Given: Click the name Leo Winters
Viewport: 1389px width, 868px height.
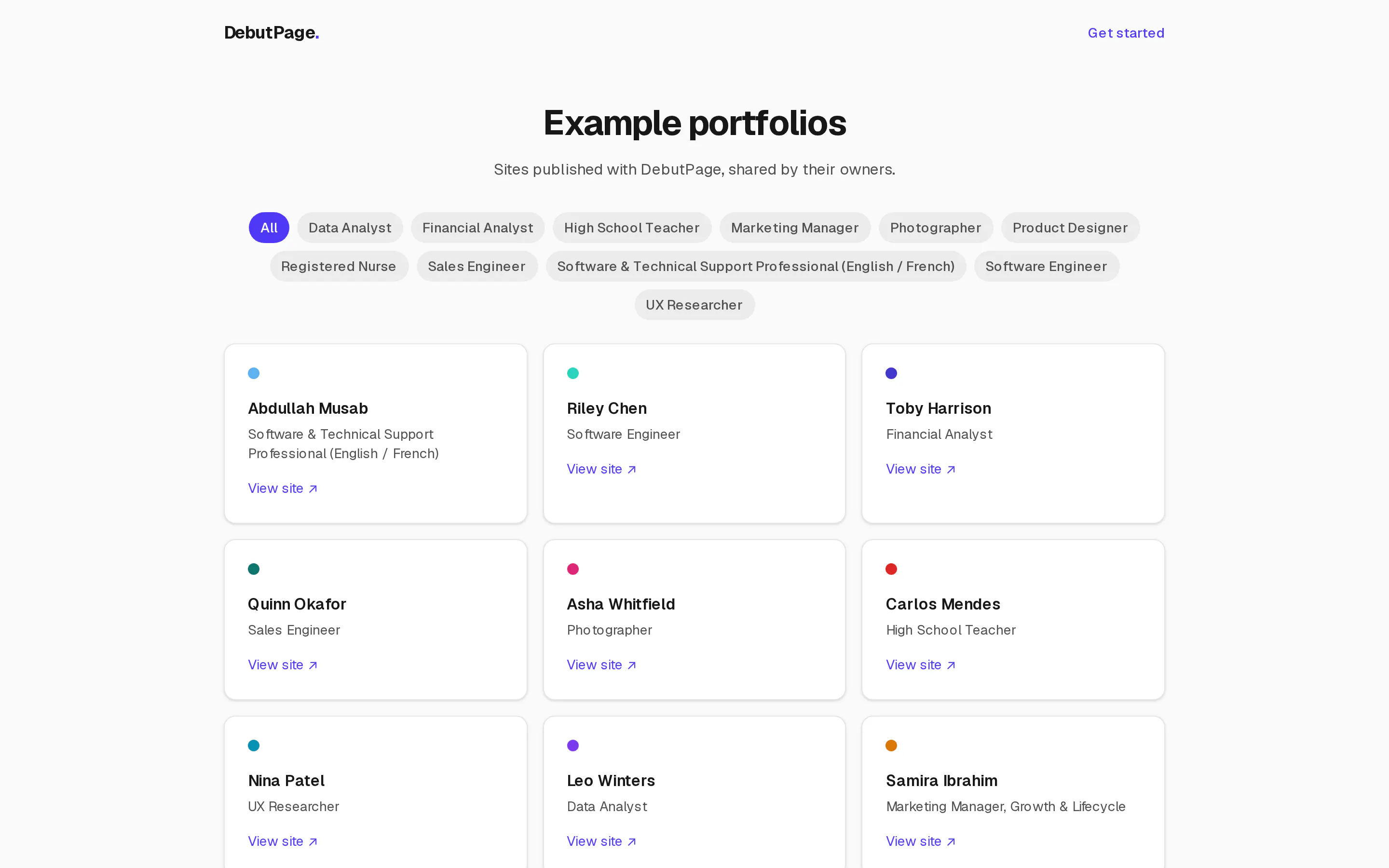Looking at the screenshot, I should [x=611, y=780].
